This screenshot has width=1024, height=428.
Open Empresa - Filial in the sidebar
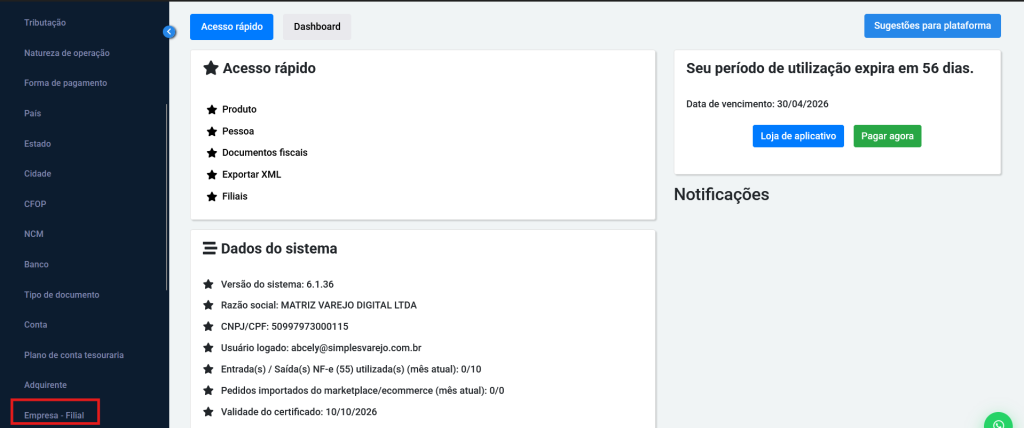pos(55,414)
